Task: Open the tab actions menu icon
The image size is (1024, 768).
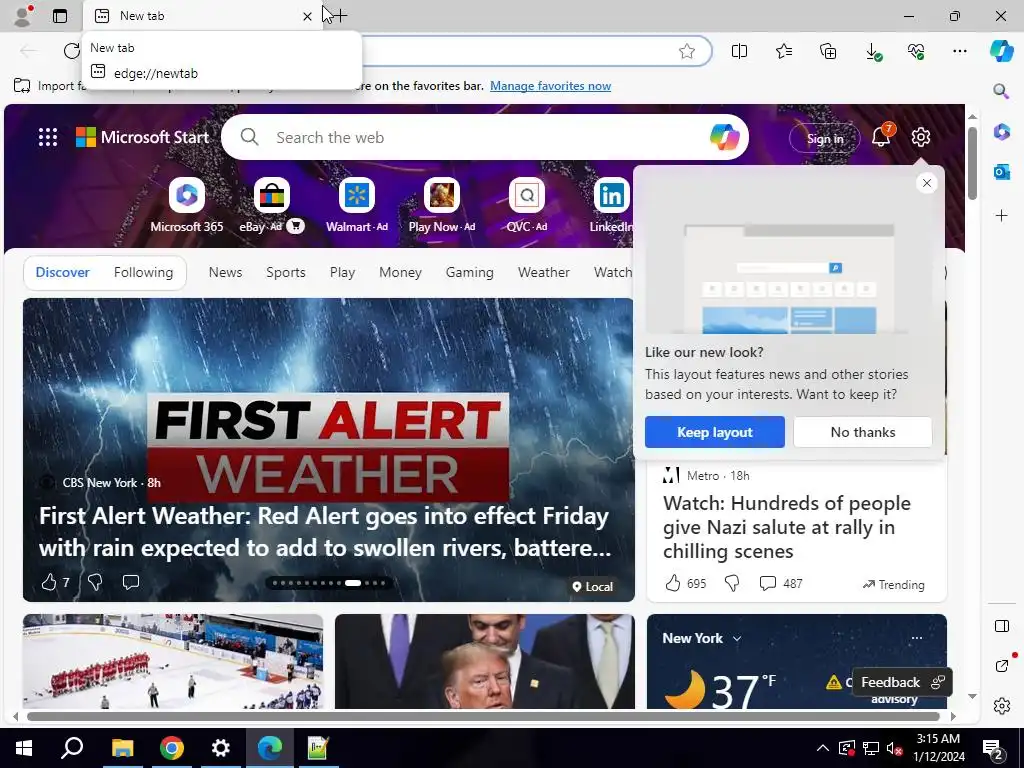Action: 60,16
